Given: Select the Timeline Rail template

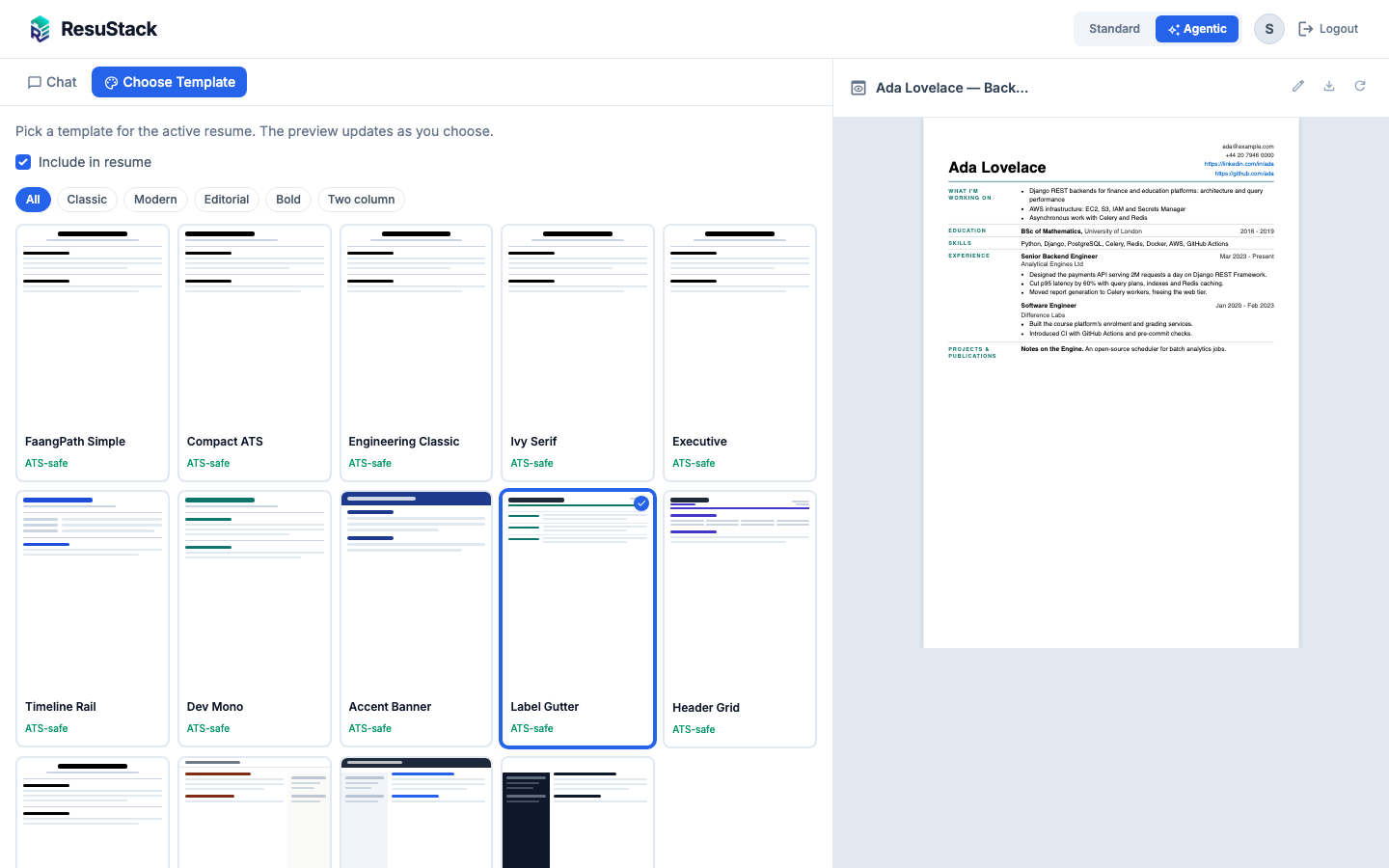Looking at the screenshot, I should tap(93, 618).
